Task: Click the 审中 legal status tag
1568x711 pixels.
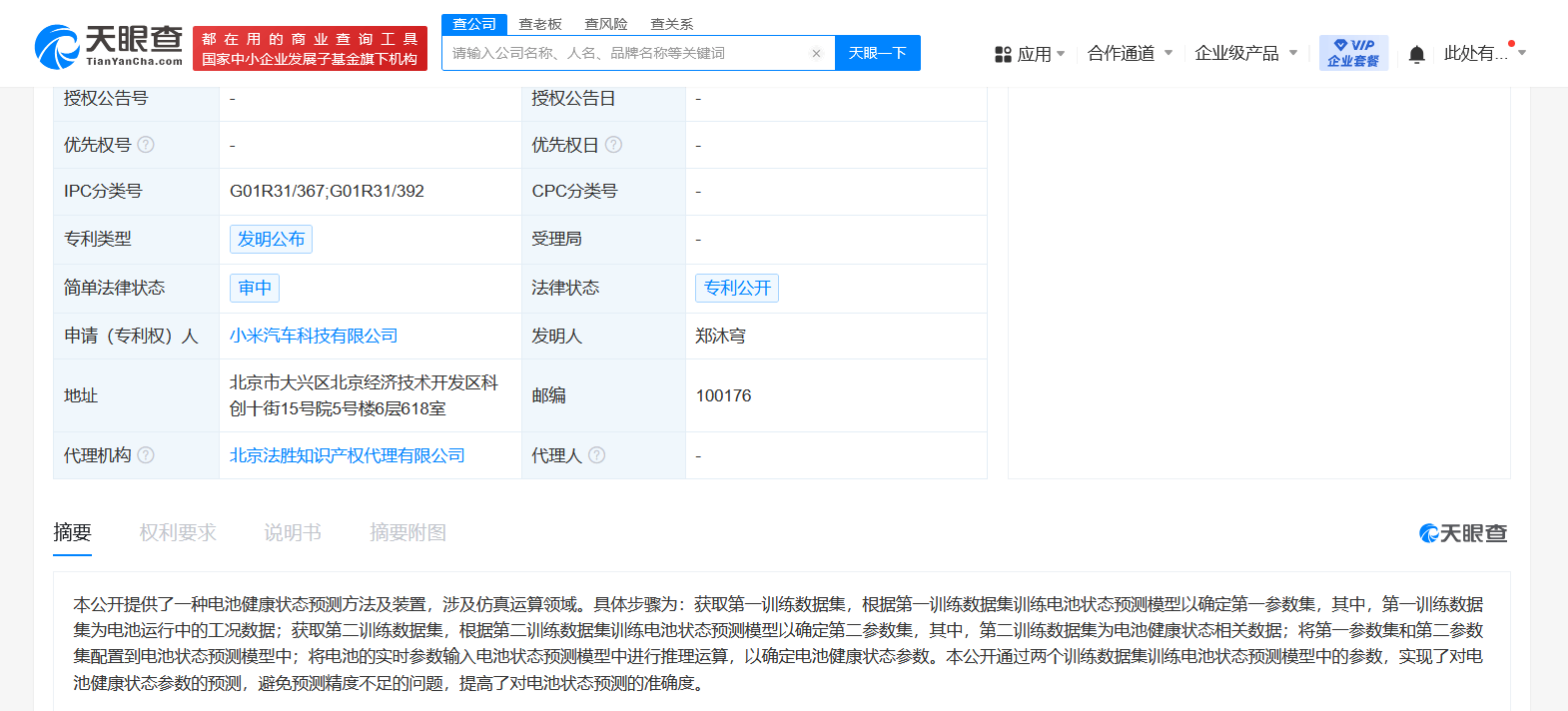Action: (x=255, y=288)
